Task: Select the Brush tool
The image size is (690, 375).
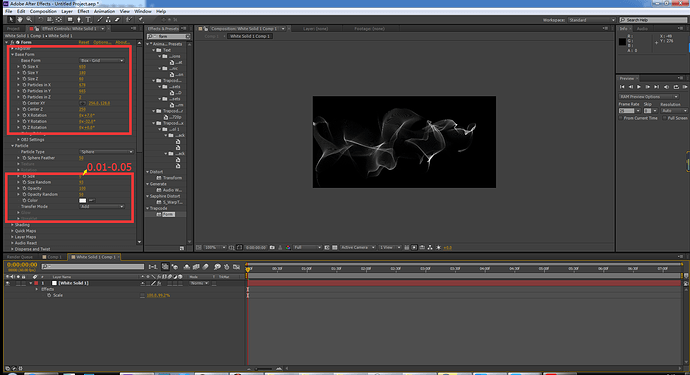Action: click(x=99, y=19)
